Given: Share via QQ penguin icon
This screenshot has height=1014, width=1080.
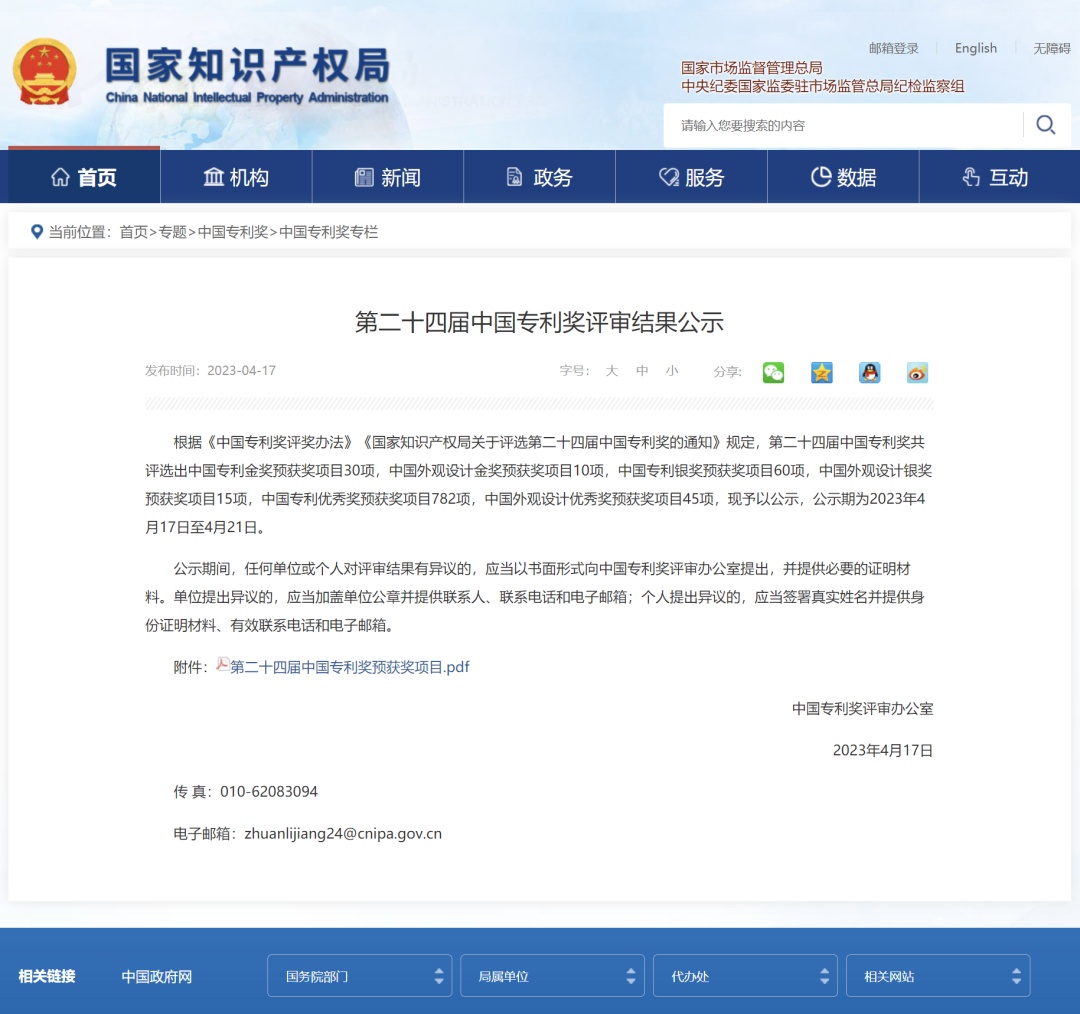Looking at the screenshot, I should pos(869,372).
